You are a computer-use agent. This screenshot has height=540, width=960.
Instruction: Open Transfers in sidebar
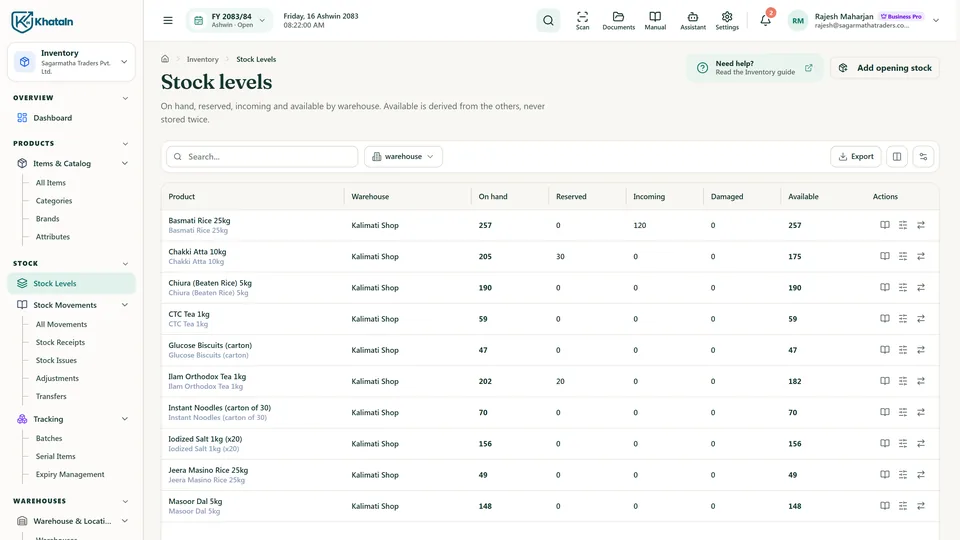click(51, 396)
